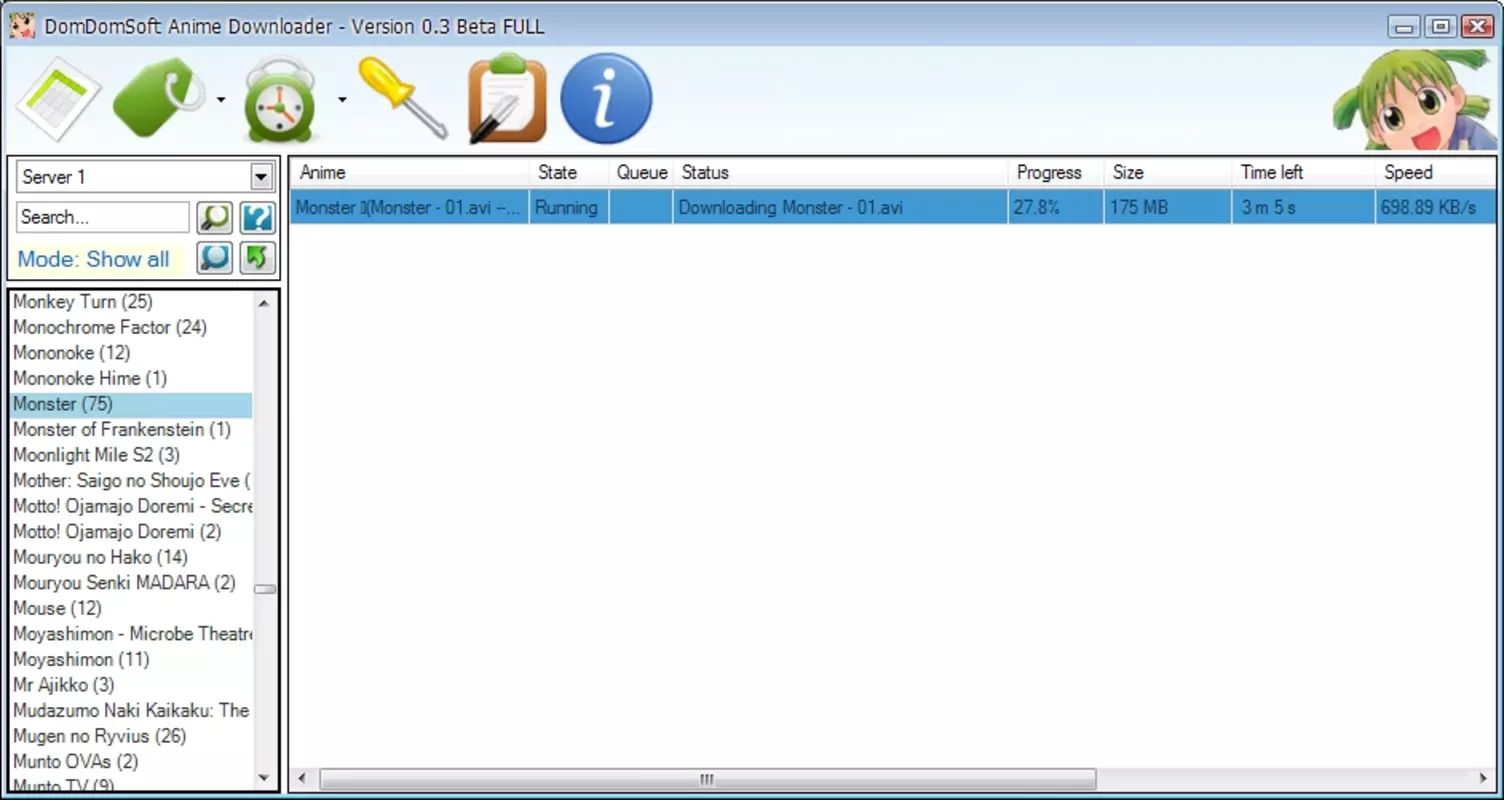Sort by the State column header

tap(568, 172)
